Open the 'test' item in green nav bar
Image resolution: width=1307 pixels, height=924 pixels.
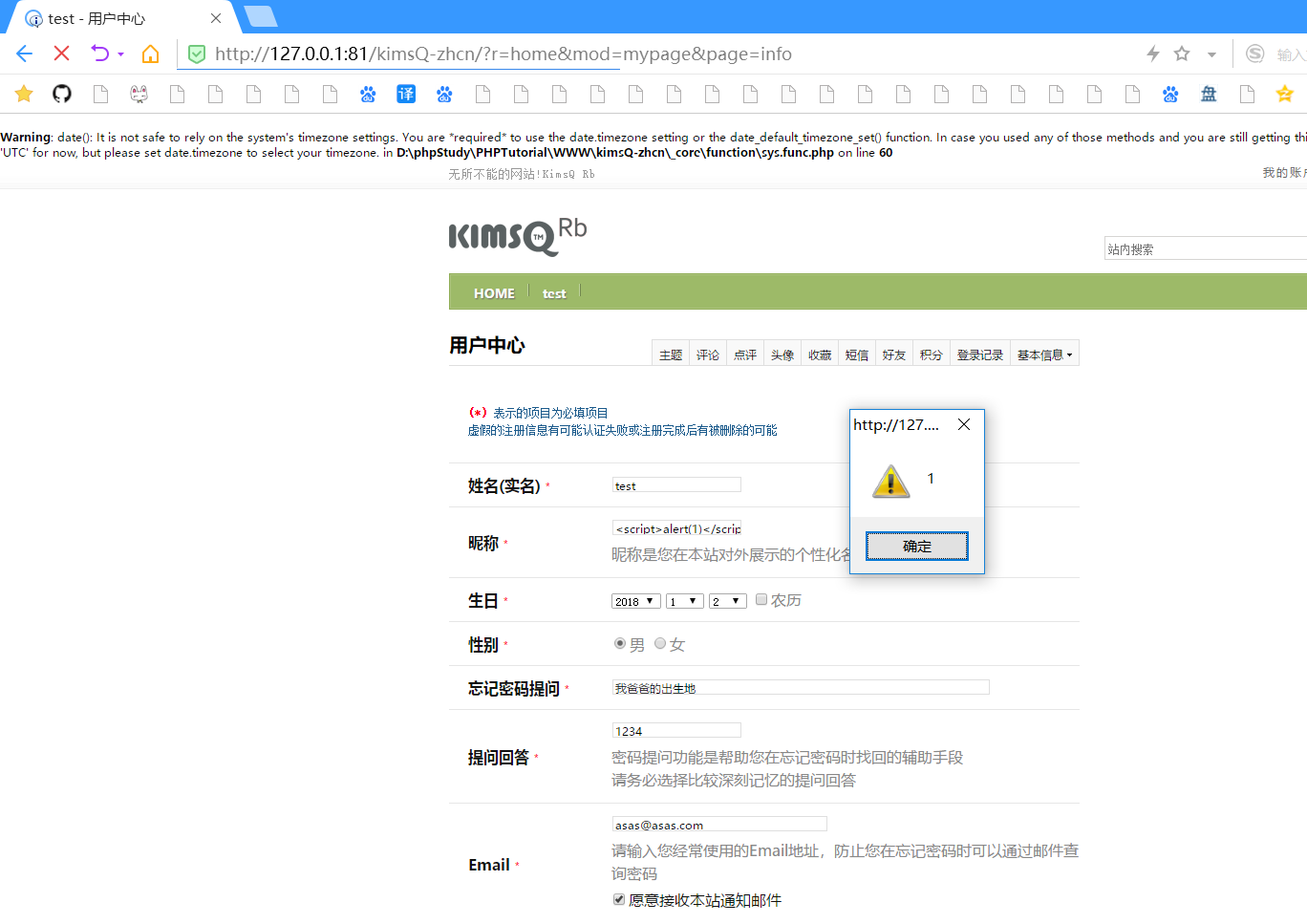pyautogui.click(x=554, y=293)
